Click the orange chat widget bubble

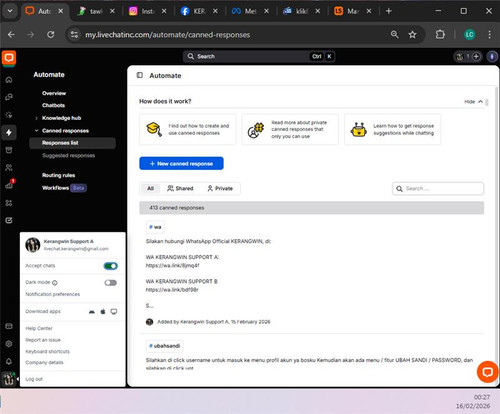click(487, 372)
